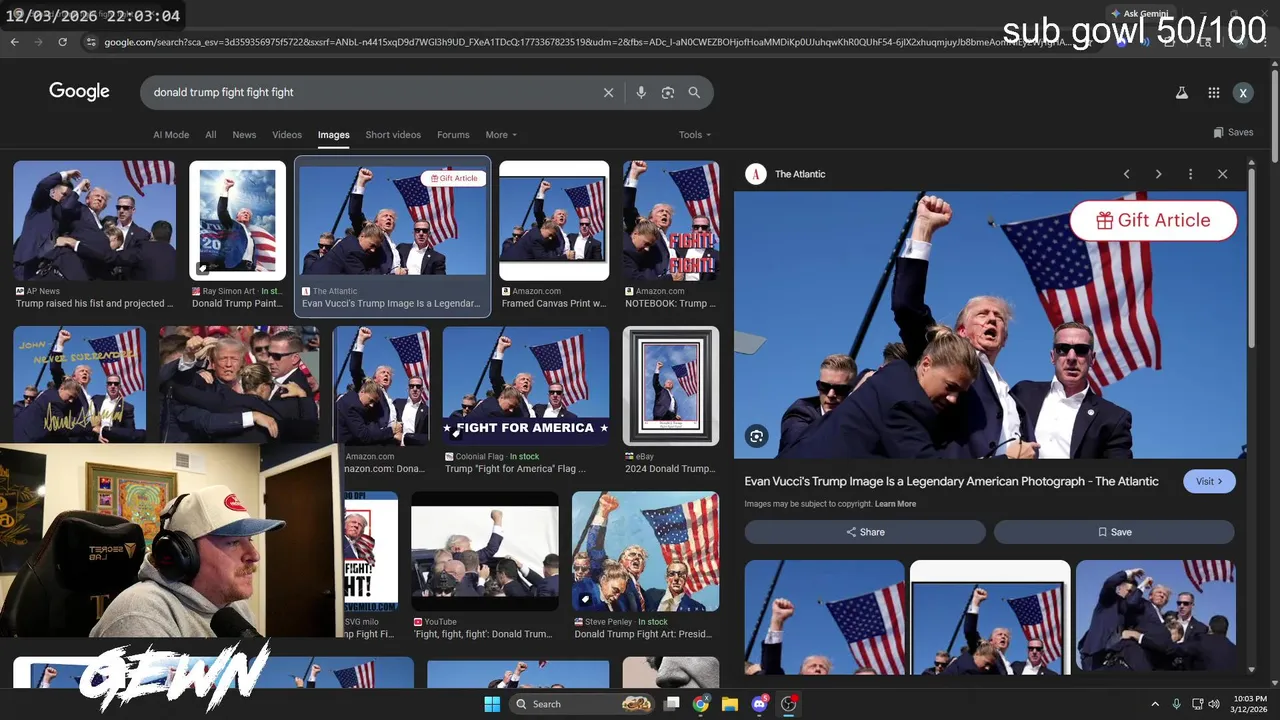
Task: Open Steve Penley Fight Art result
Action: tap(645, 551)
